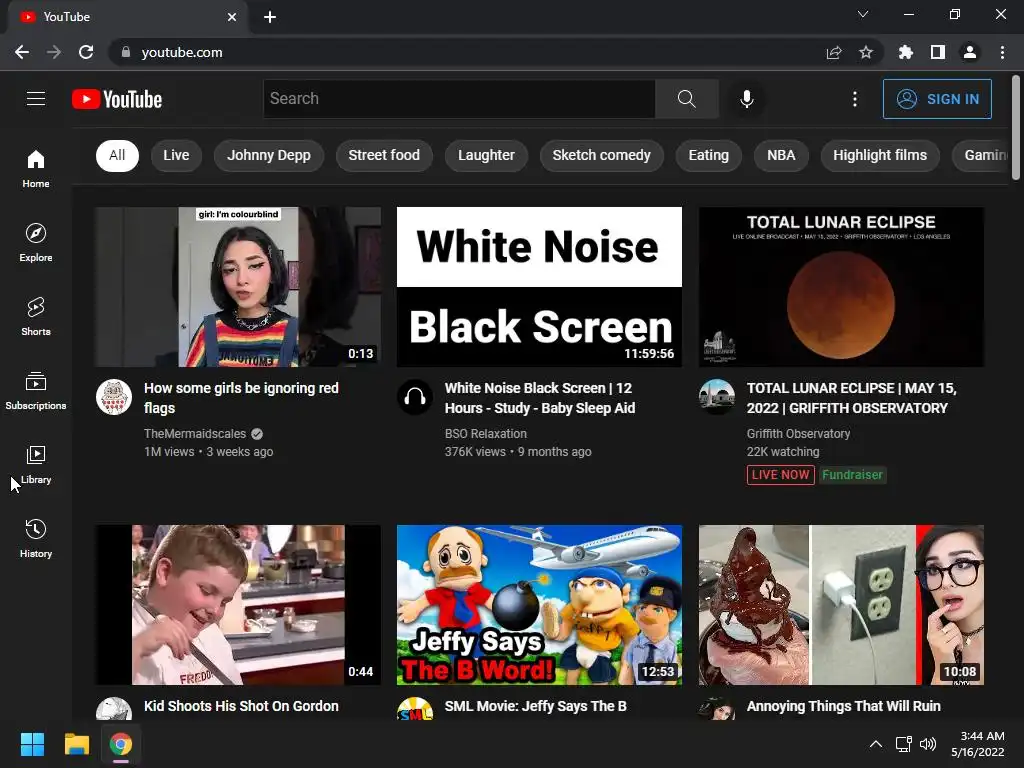Open volume control in system tray
This screenshot has width=1024, height=768.
(x=927, y=744)
